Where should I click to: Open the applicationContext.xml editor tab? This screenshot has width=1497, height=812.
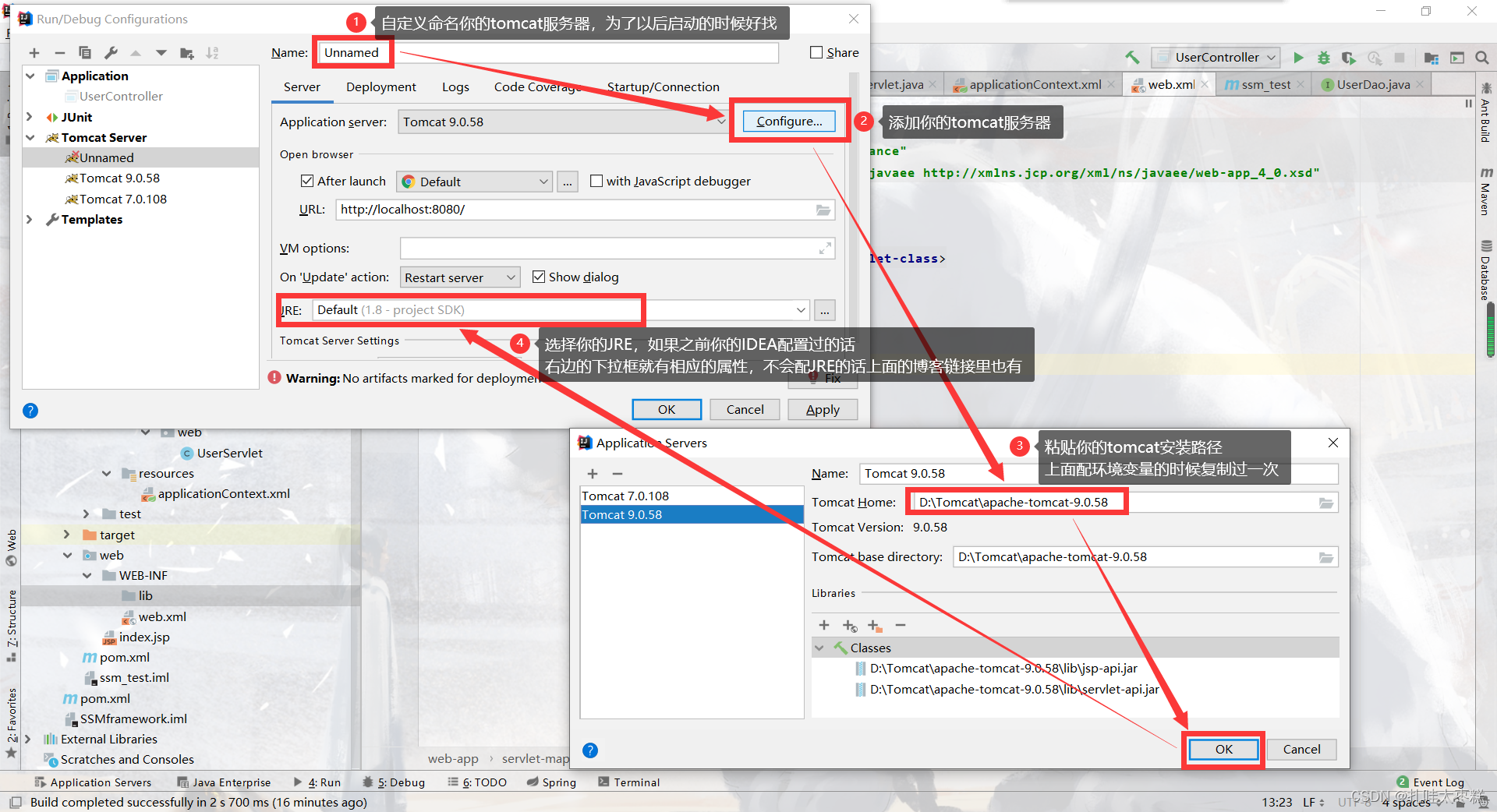(x=1035, y=84)
